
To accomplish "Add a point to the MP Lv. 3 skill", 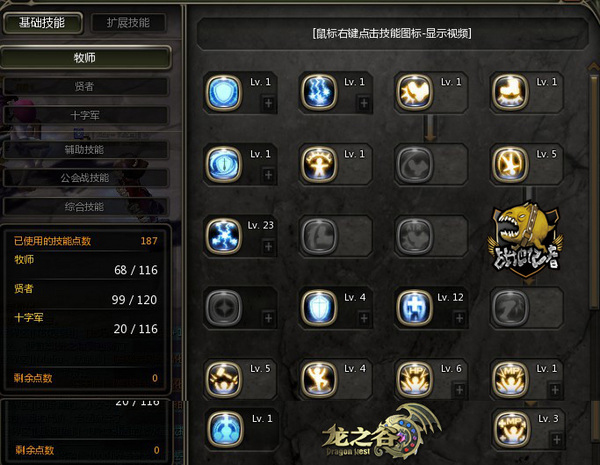I will [x=556, y=439].
